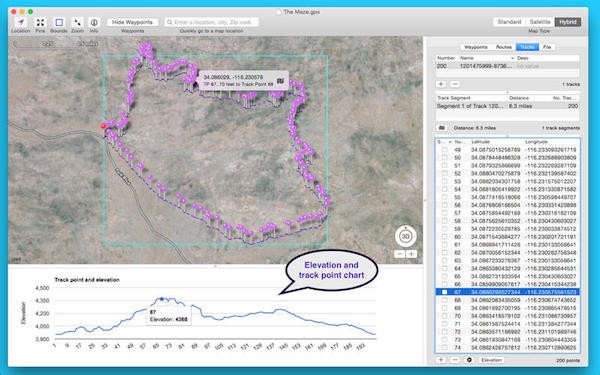The width and height of the screenshot is (600, 375).
Task: Select track point row 56
Action: (507, 205)
